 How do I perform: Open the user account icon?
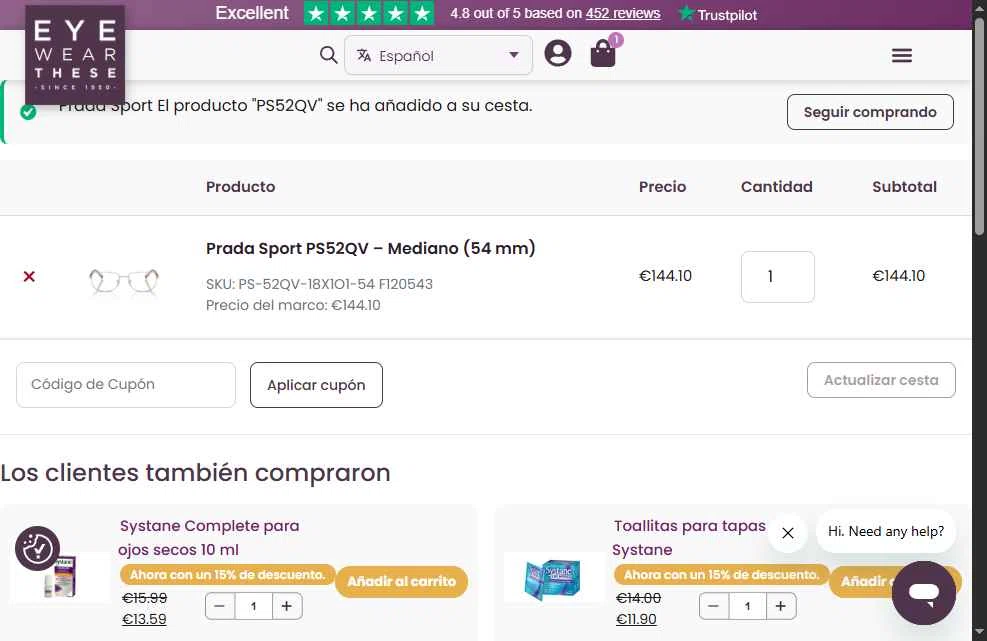(558, 54)
